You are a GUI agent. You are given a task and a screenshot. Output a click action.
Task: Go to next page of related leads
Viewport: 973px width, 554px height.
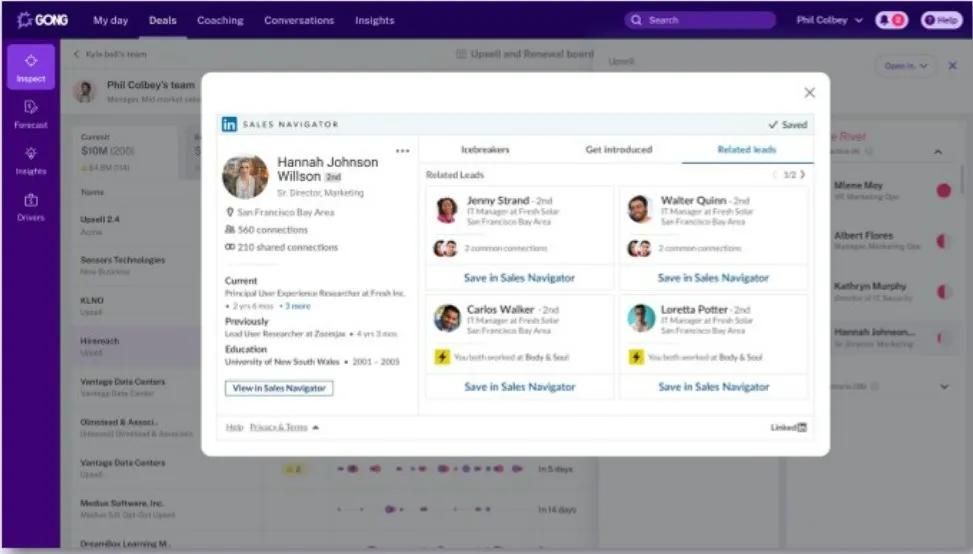(803, 174)
